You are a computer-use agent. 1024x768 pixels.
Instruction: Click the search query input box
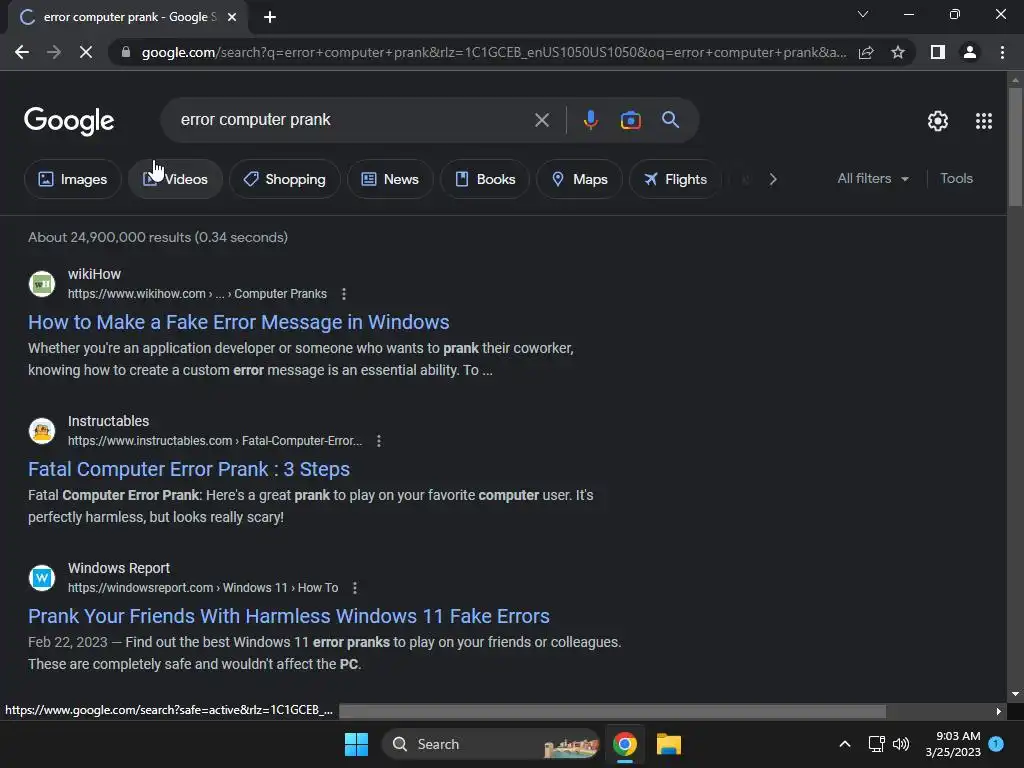(x=353, y=120)
